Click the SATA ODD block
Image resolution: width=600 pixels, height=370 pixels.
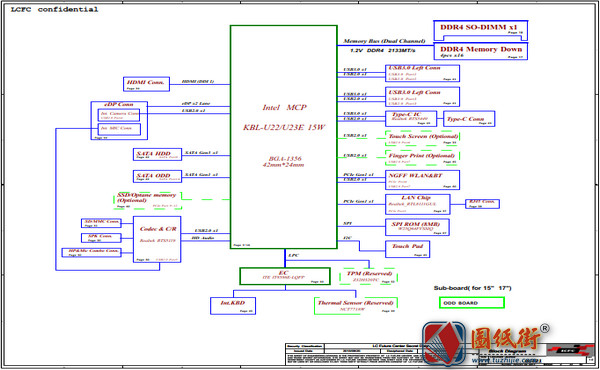pyautogui.click(x=157, y=176)
